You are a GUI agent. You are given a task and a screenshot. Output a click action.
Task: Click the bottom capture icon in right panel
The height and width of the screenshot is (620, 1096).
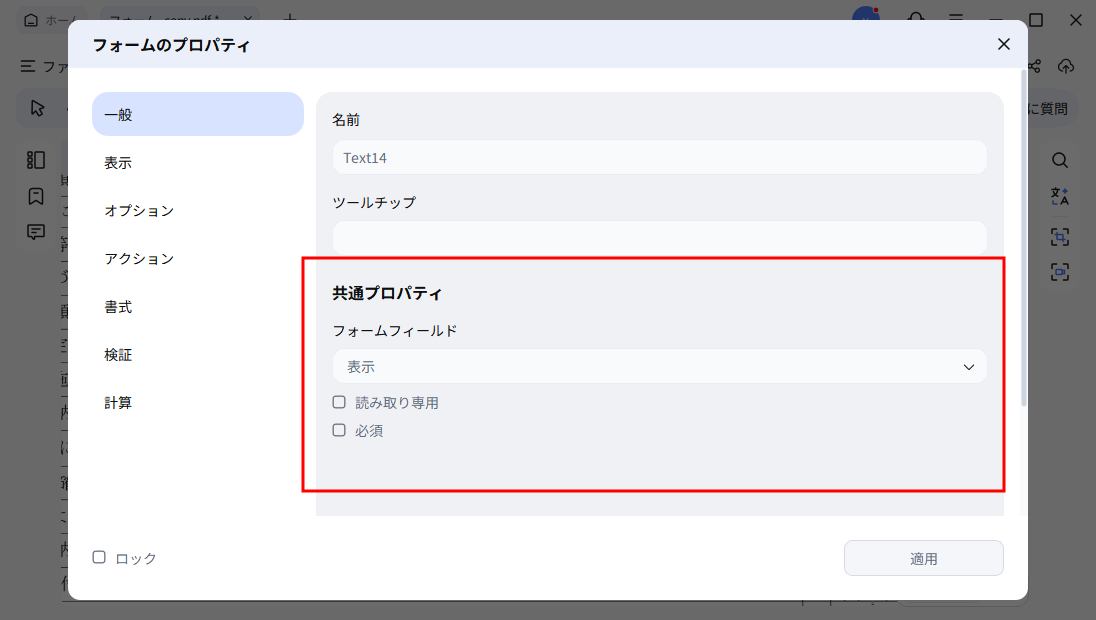click(1059, 271)
